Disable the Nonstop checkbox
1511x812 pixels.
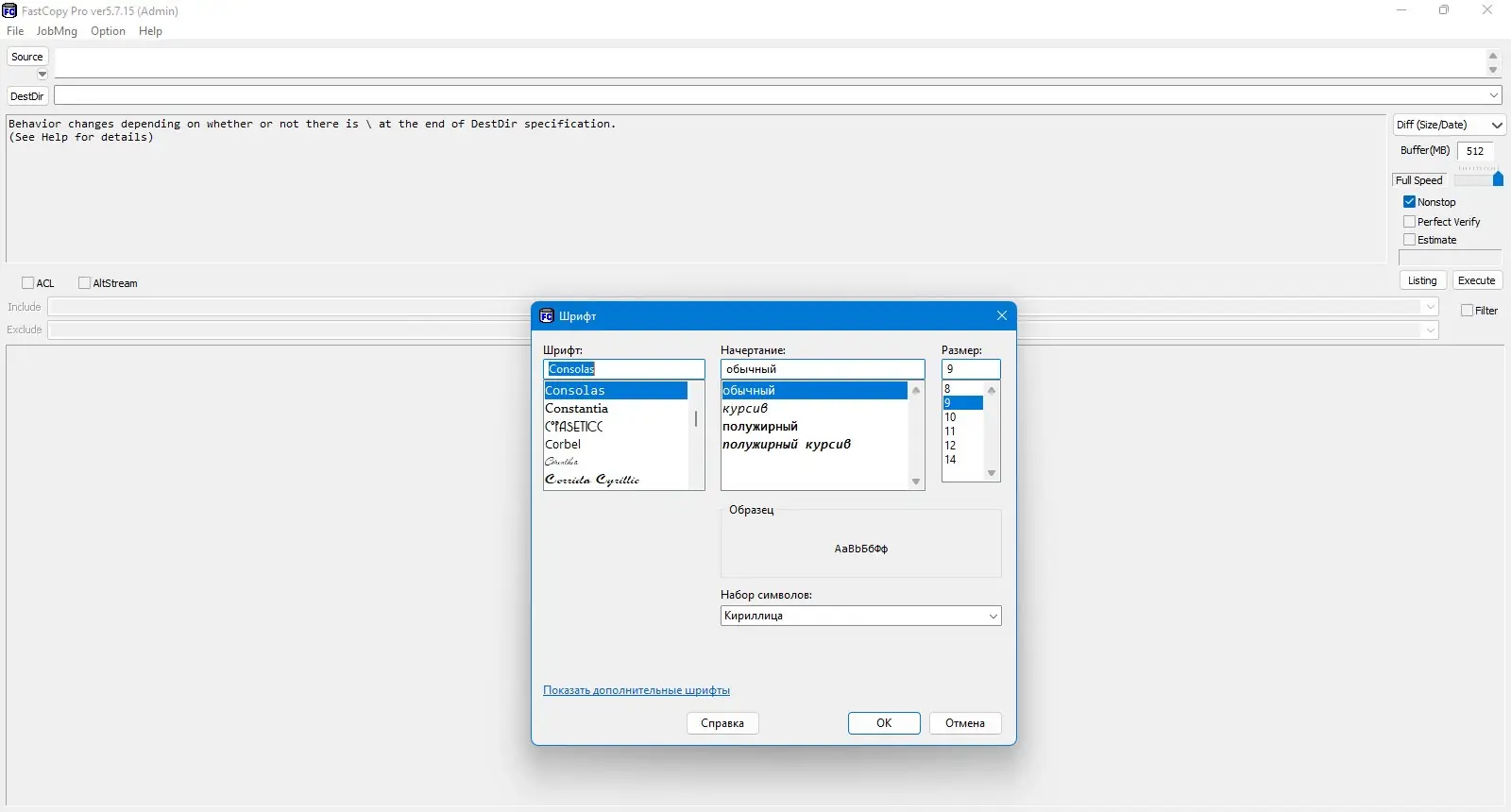[1409, 202]
